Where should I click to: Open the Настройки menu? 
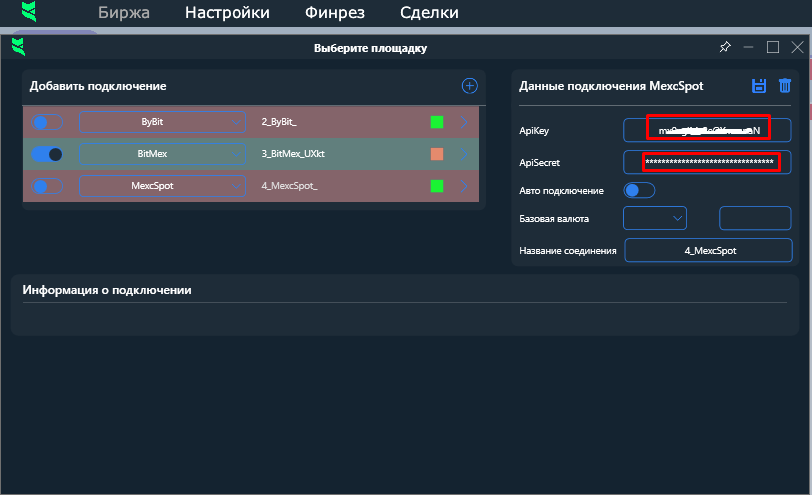(227, 13)
